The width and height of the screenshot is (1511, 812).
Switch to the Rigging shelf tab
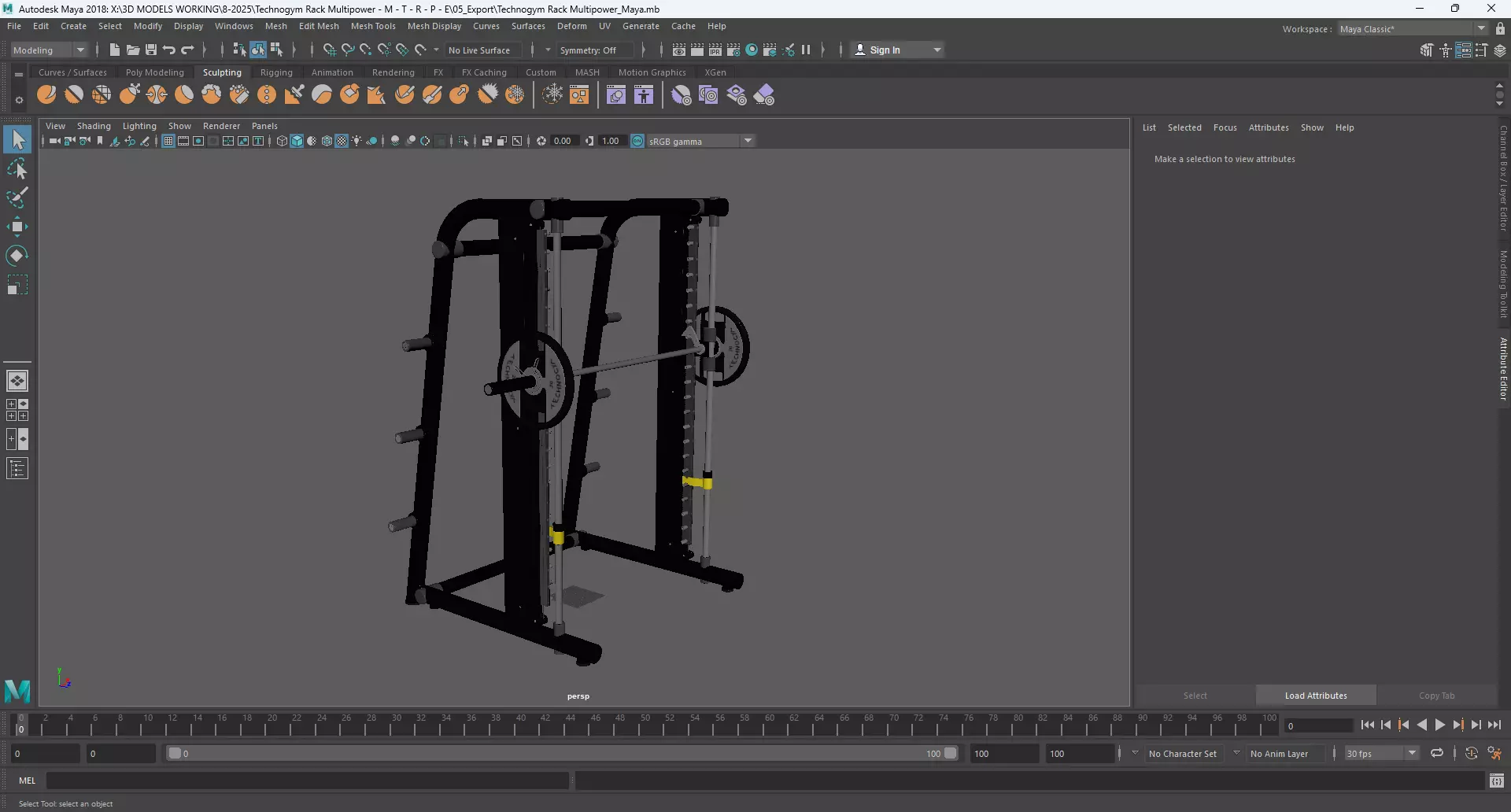[276, 72]
